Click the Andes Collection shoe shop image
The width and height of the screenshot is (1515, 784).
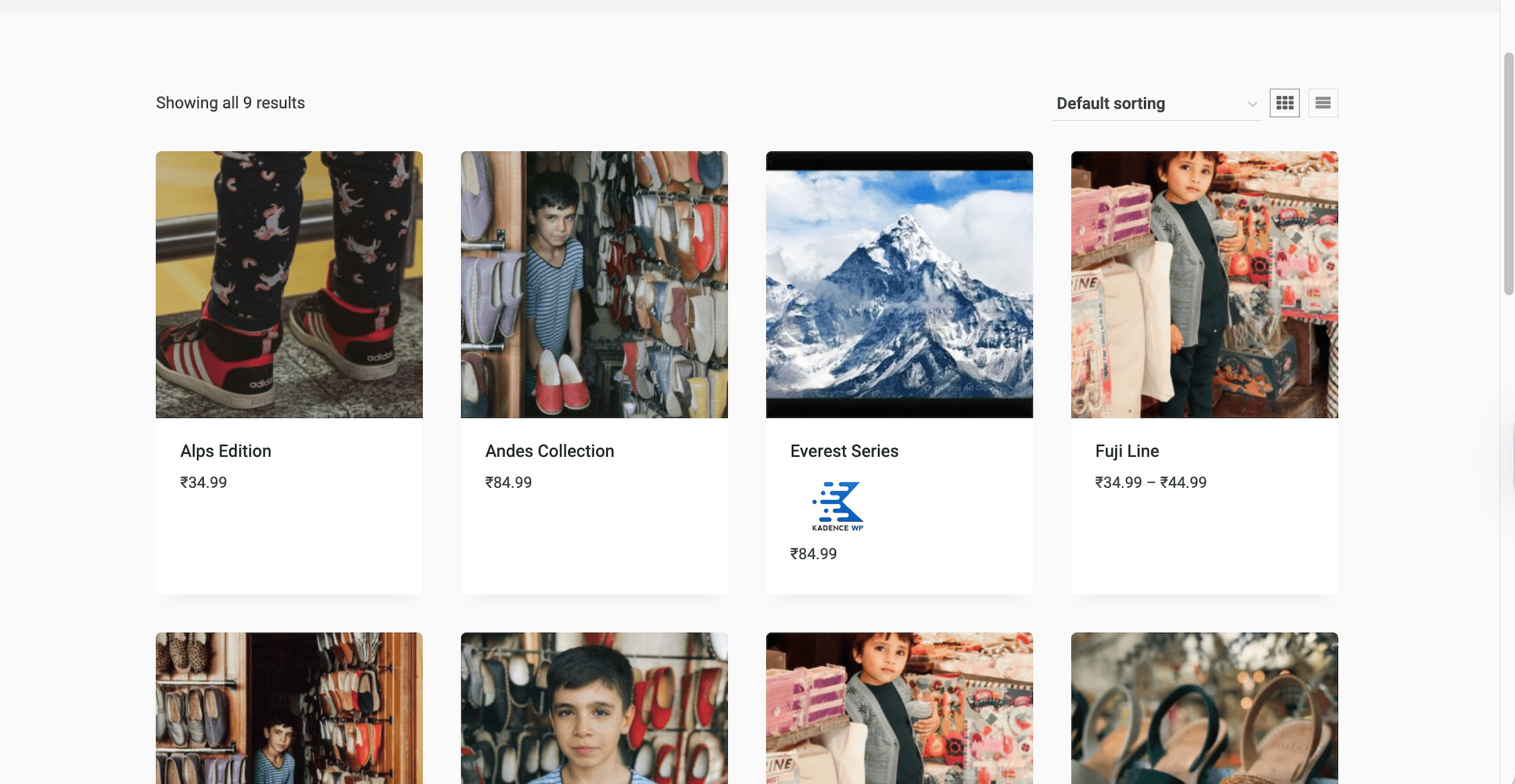click(x=594, y=284)
